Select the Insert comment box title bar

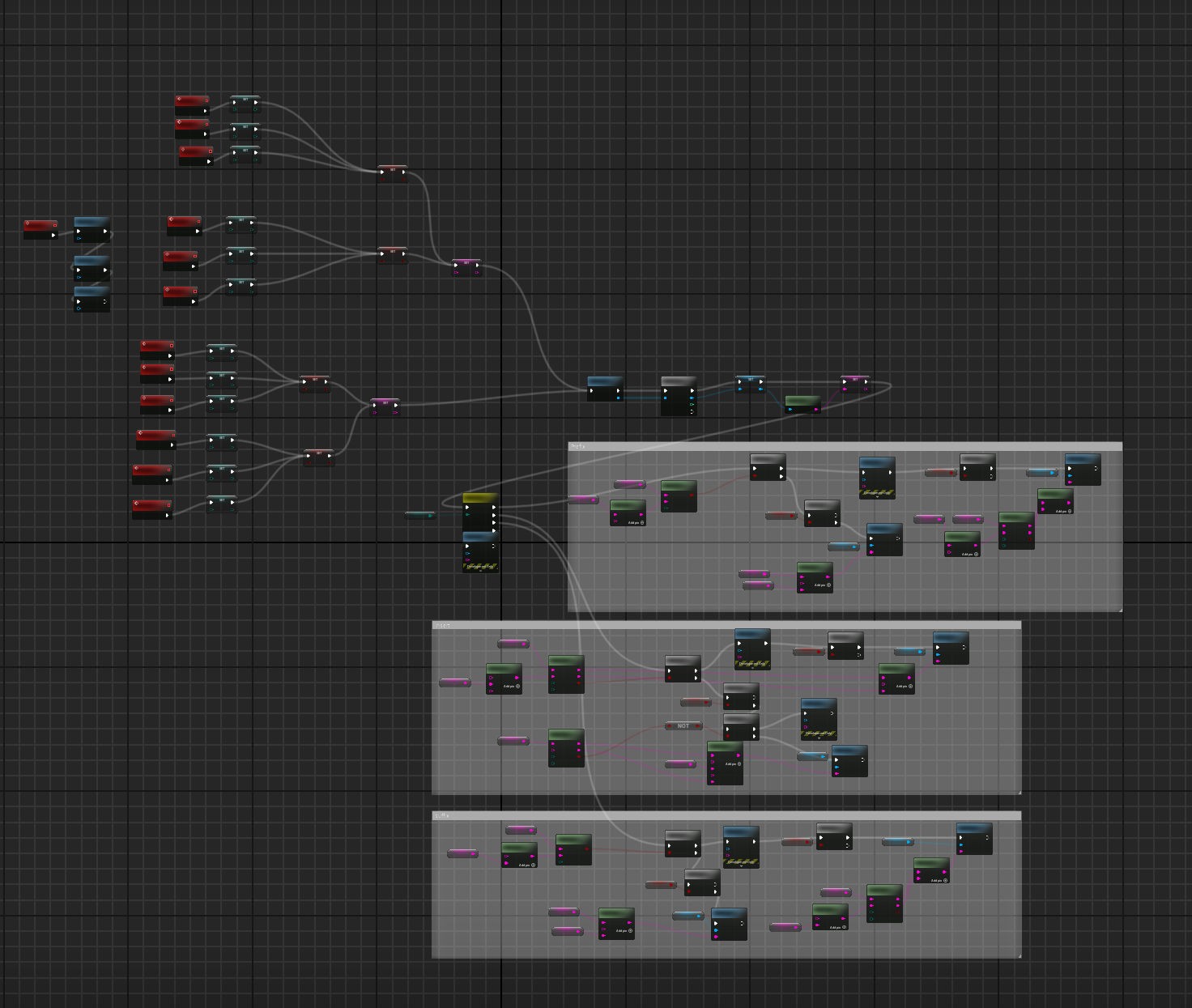tap(726, 625)
